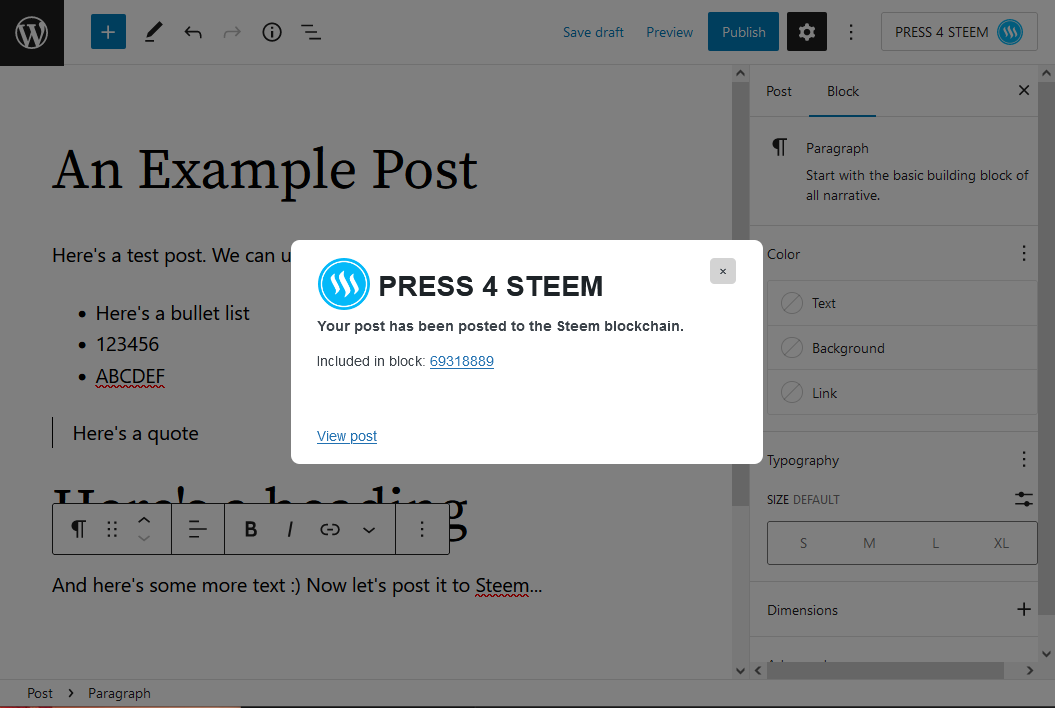Click the Paragraph block type icon in toolbar
1055x708 pixels.
click(x=79, y=530)
